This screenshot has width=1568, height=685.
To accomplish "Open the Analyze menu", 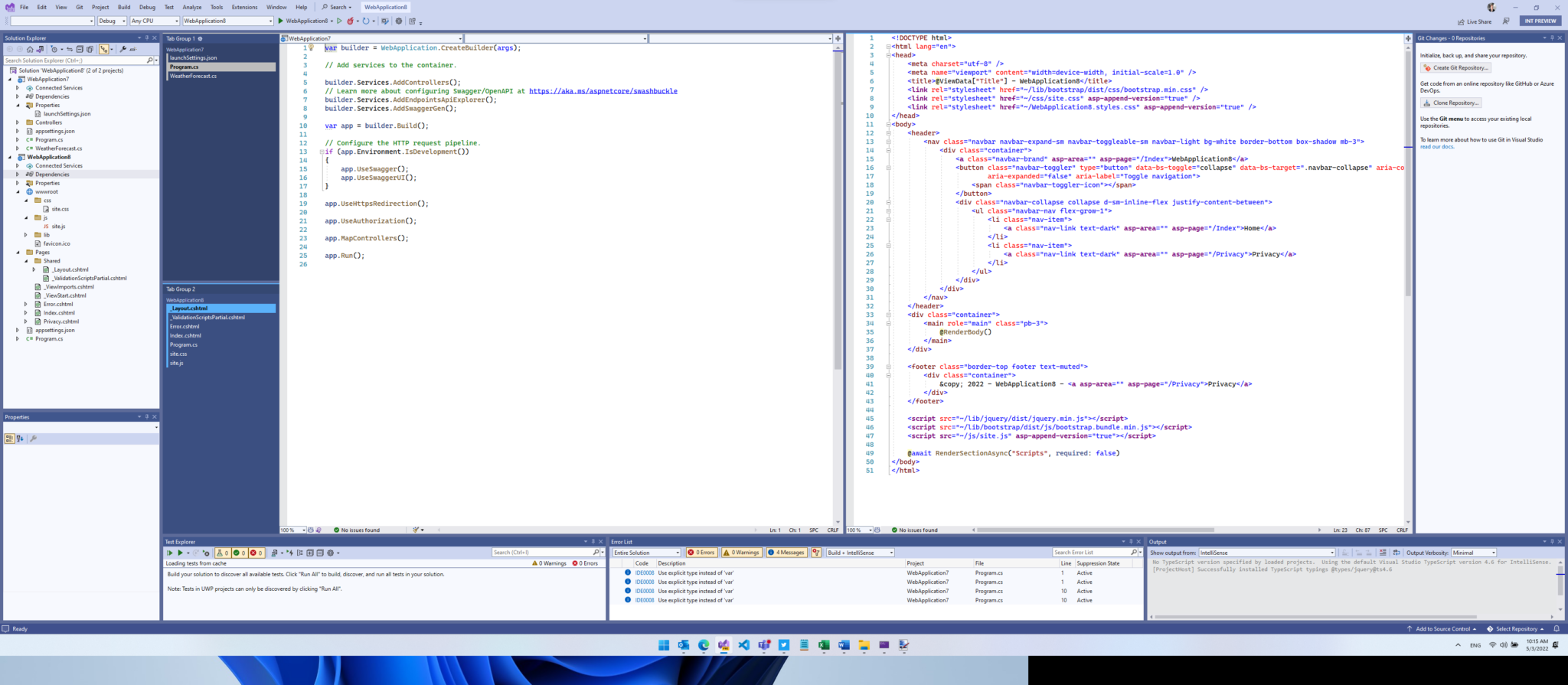I will pyautogui.click(x=192, y=7).
